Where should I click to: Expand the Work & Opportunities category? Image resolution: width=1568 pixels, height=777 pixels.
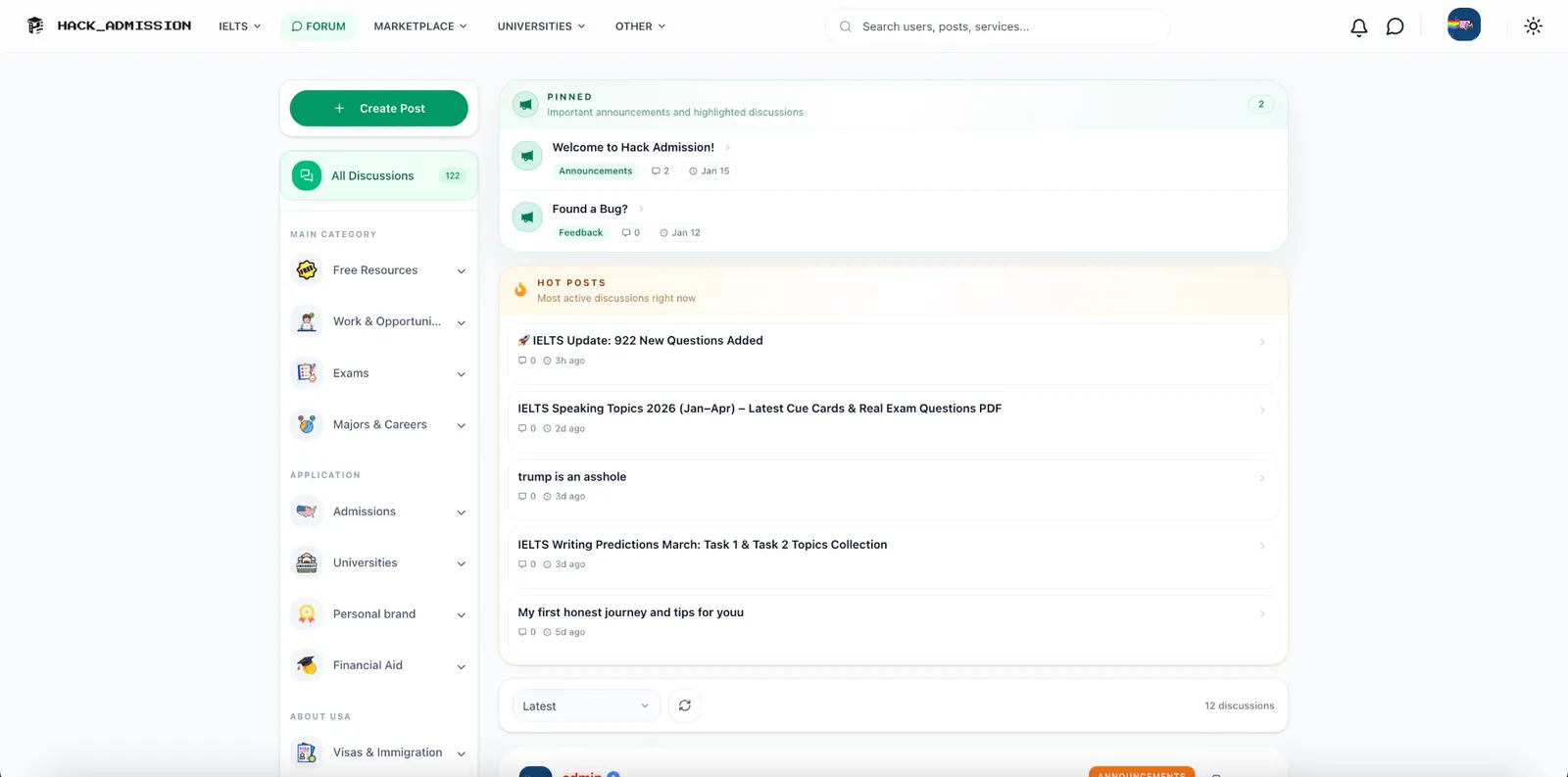[x=461, y=322]
